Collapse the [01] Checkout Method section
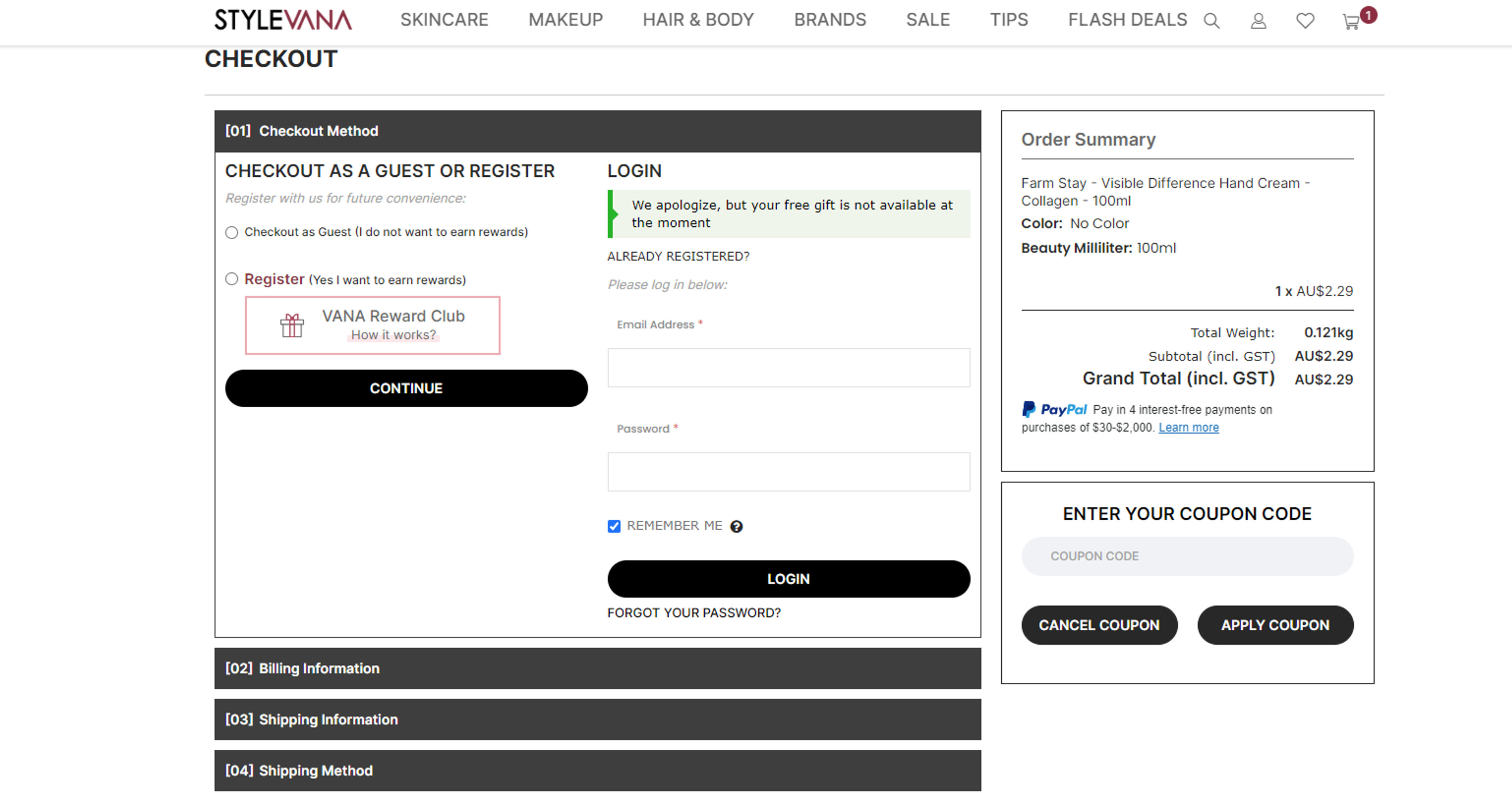This screenshot has height=793, width=1512. click(x=598, y=131)
